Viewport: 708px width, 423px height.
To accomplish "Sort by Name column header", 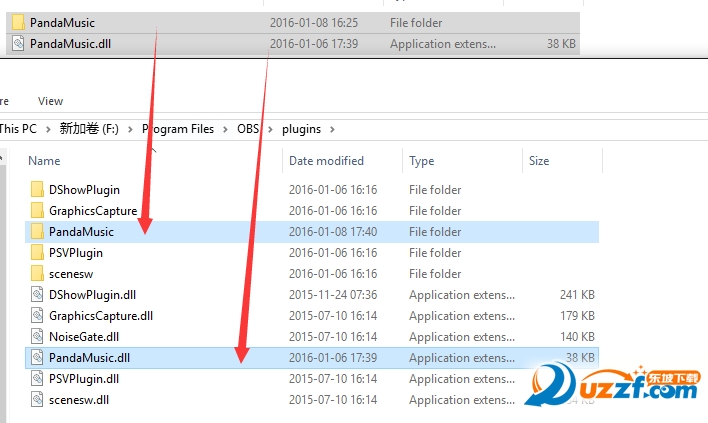I will [44, 161].
